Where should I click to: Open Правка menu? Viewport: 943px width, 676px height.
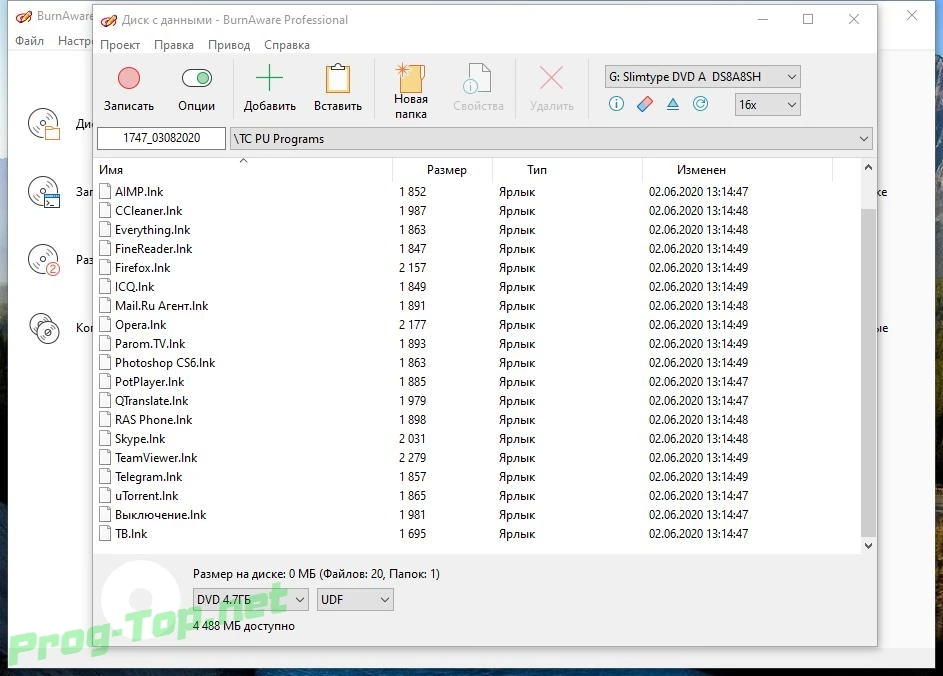(174, 45)
